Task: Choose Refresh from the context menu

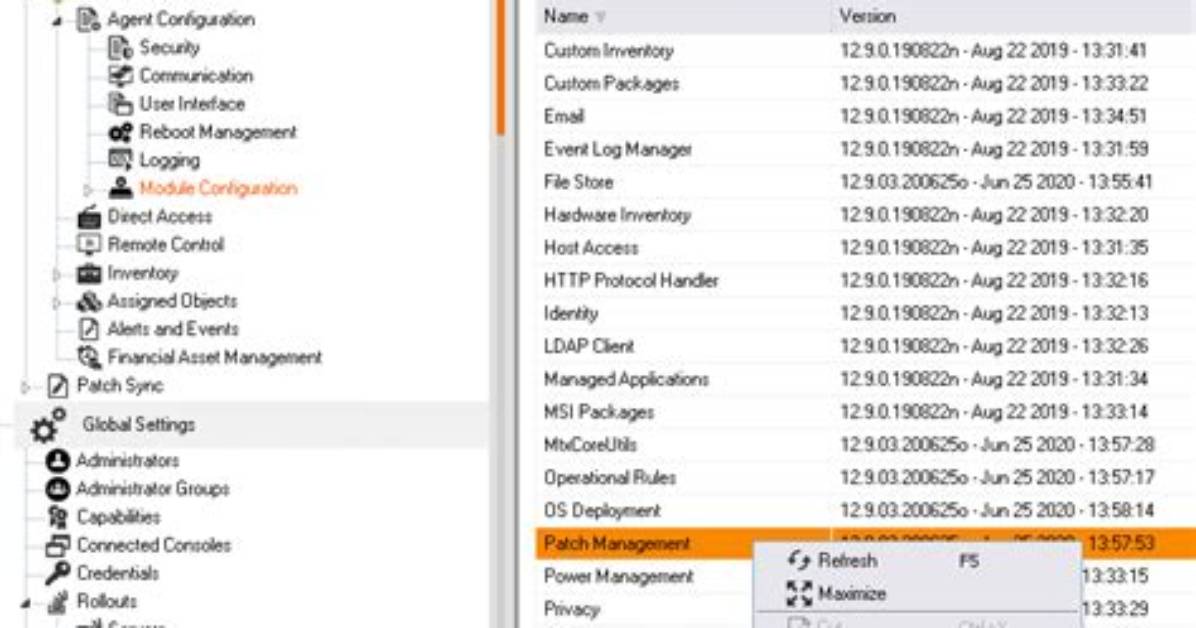Action: [918, 561]
